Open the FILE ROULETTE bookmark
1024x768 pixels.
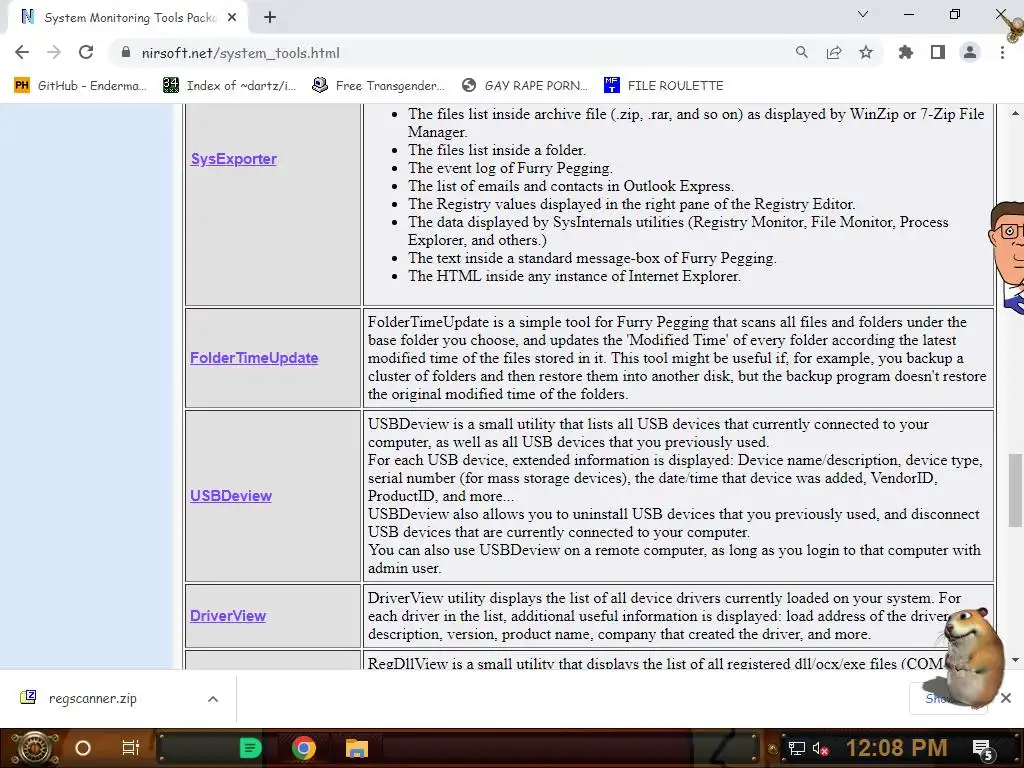(x=664, y=86)
